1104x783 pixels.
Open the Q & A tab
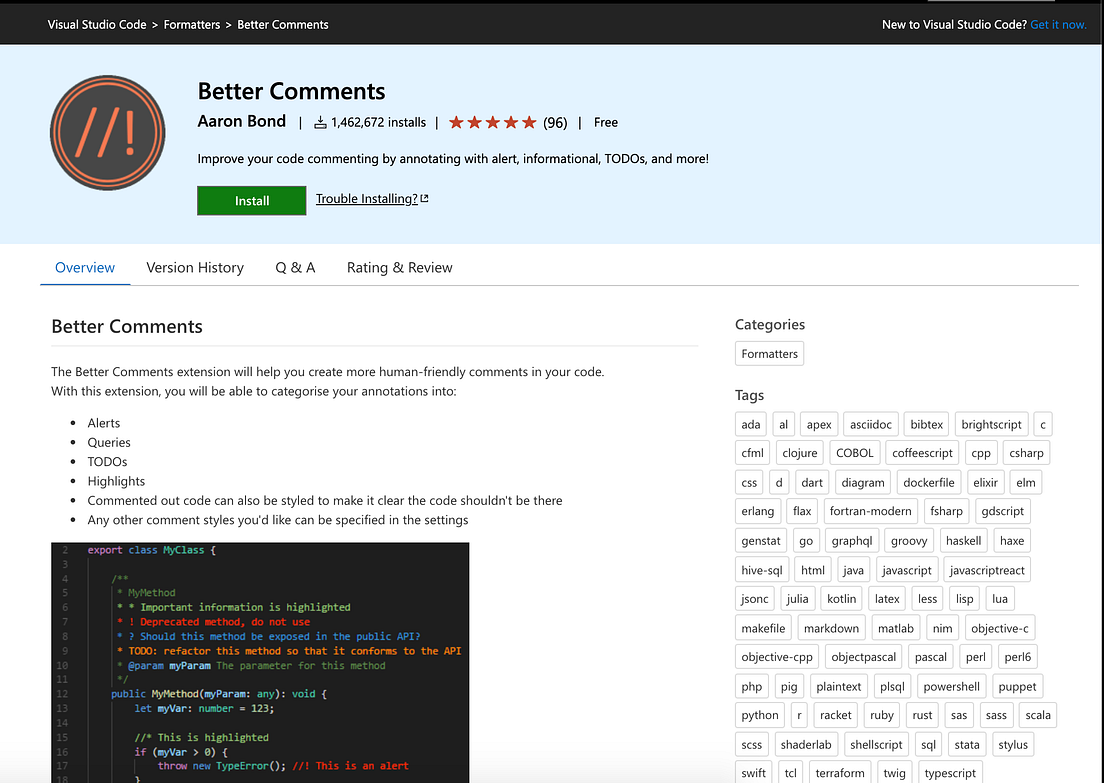(295, 267)
